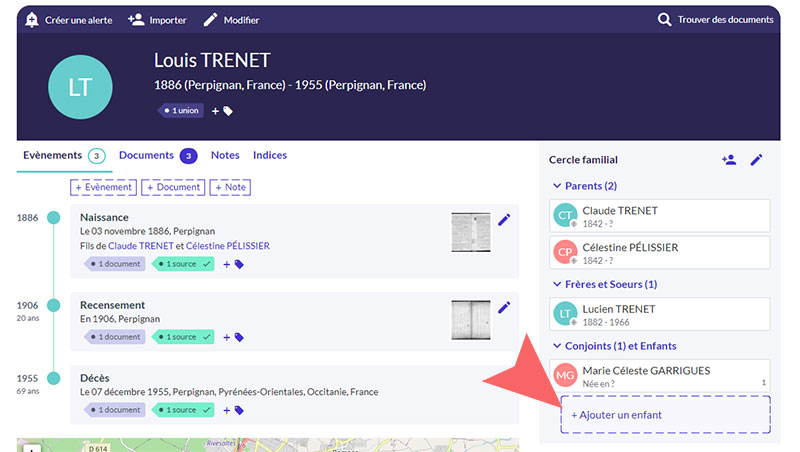Viewport: 800px width, 452px height.
Task: Add person to Cercle familial icon
Action: pyautogui.click(x=728, y=160)
